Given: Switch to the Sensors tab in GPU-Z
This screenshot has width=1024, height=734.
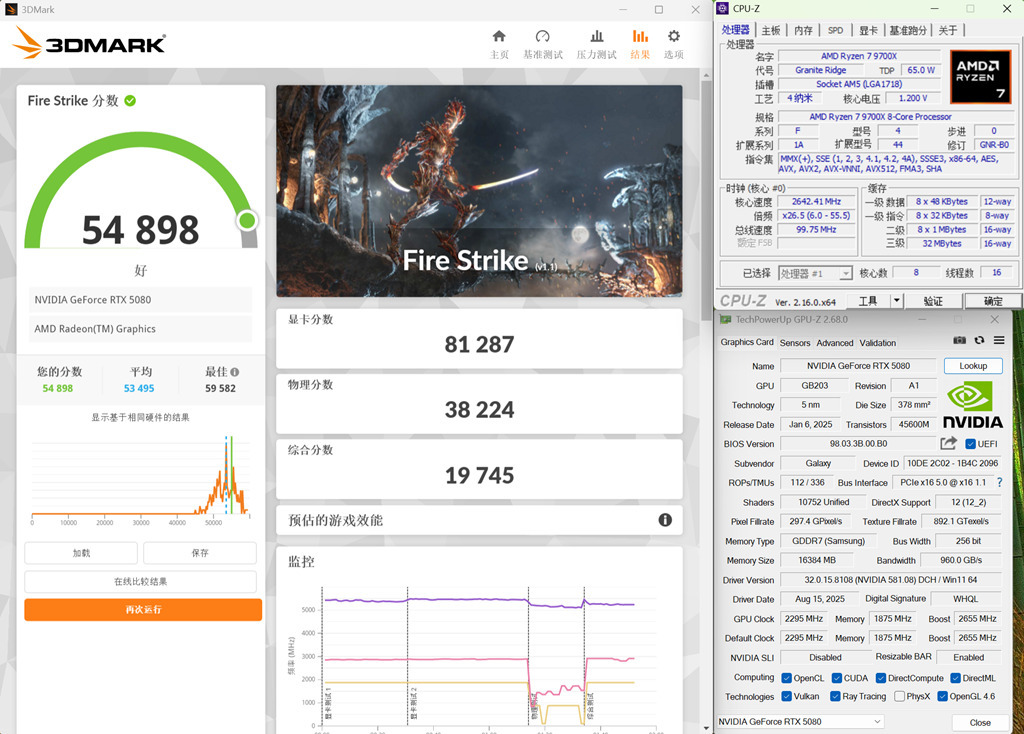Looking at the screenshot, I should coord(795,343).
